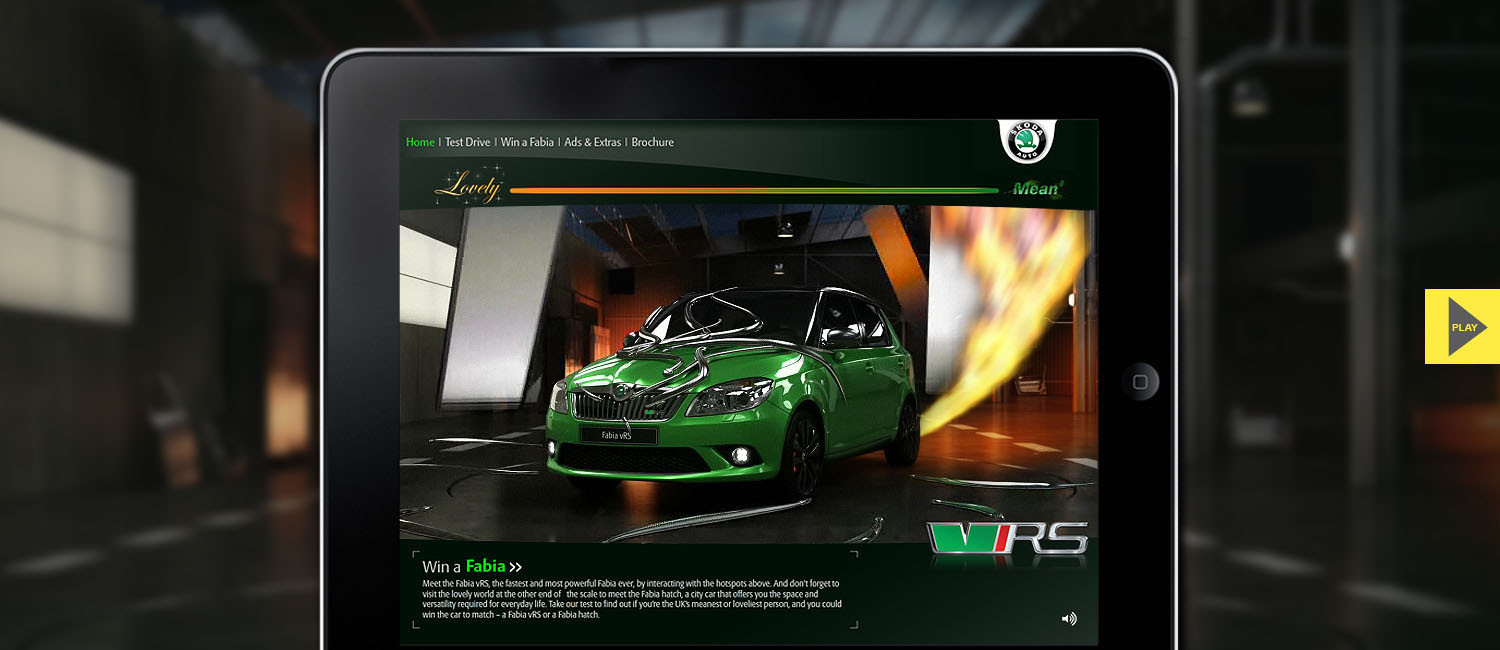Viewport: 1500px width, 650px height.
Task: Go to the Test Drive page
Action: pyautogui.click(x=467, y=142)
